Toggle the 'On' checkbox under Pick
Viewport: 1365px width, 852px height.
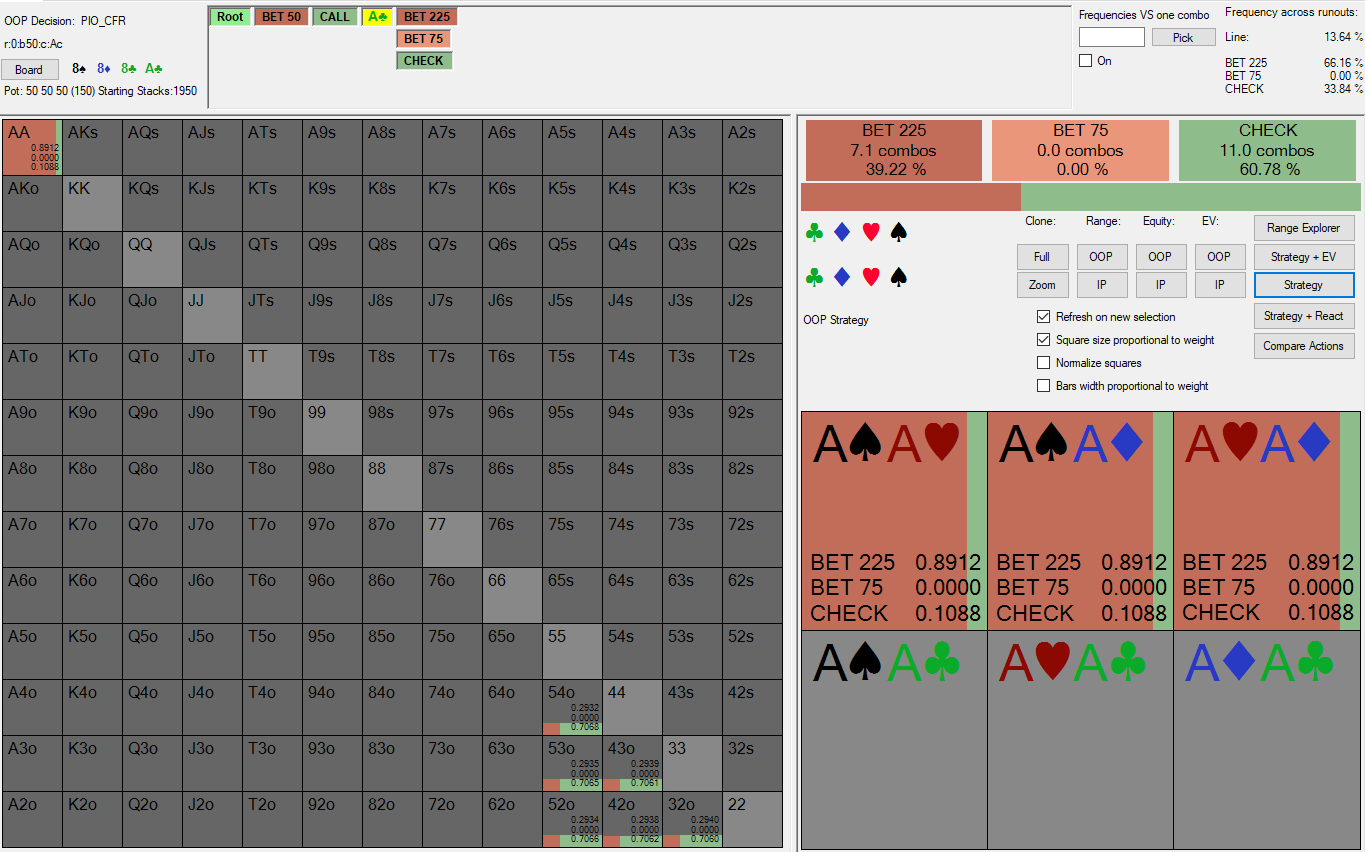(x=1086, y=61)
